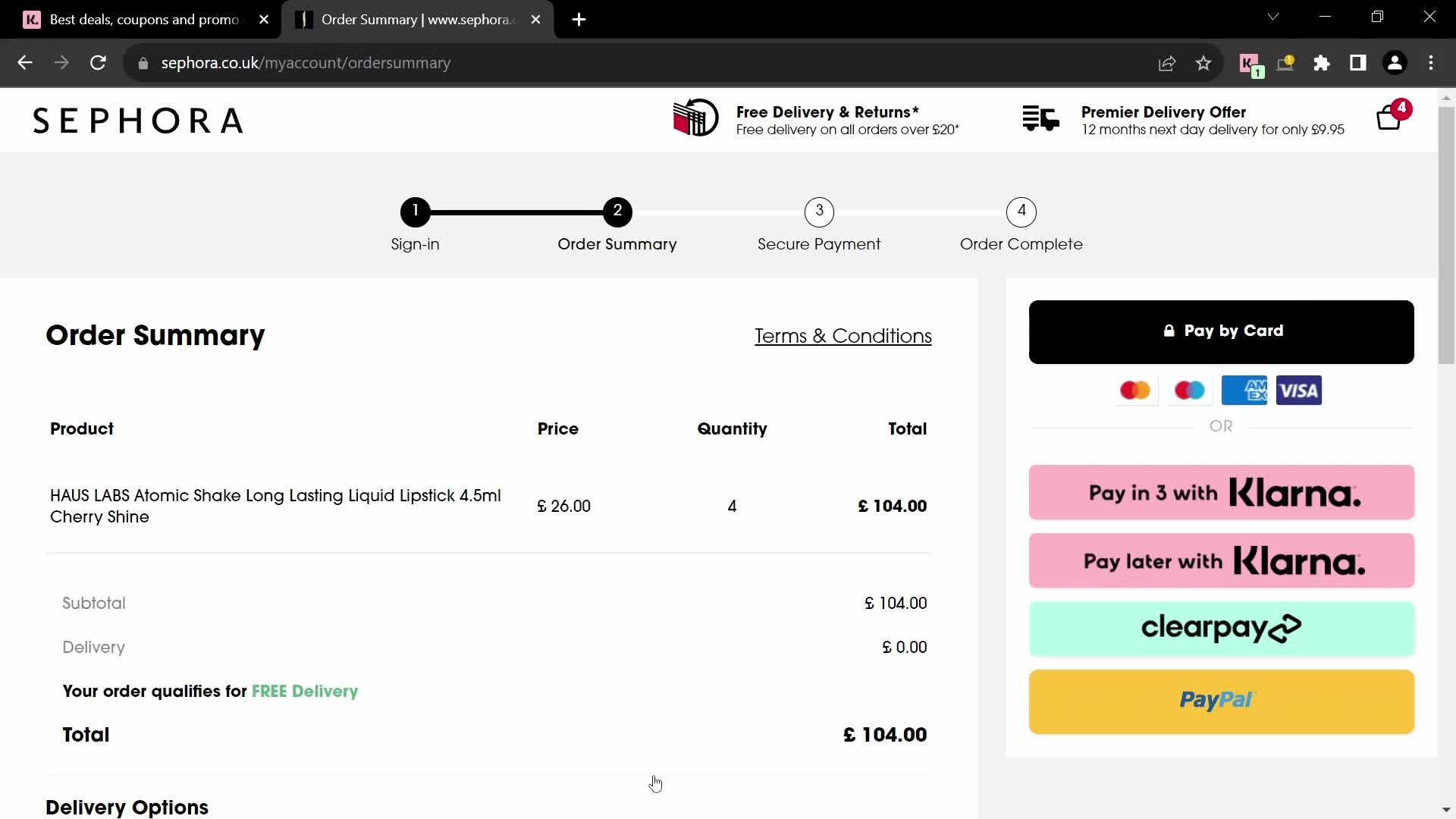Image resolution: width=1456 pixels, height=819 pixels.
Task: Click the free delivery returns box icon
Action: click(695, 118)
